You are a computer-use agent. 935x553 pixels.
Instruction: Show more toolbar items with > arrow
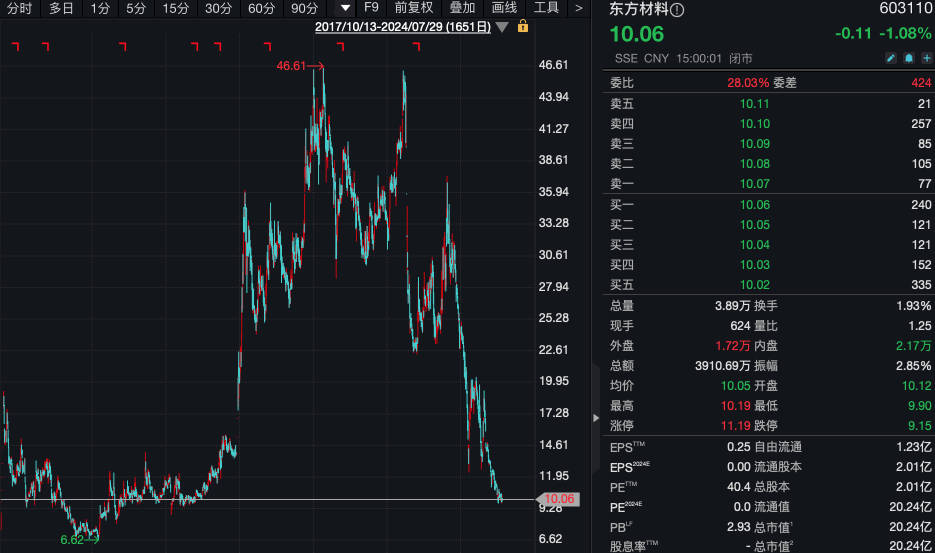[578, 8]
